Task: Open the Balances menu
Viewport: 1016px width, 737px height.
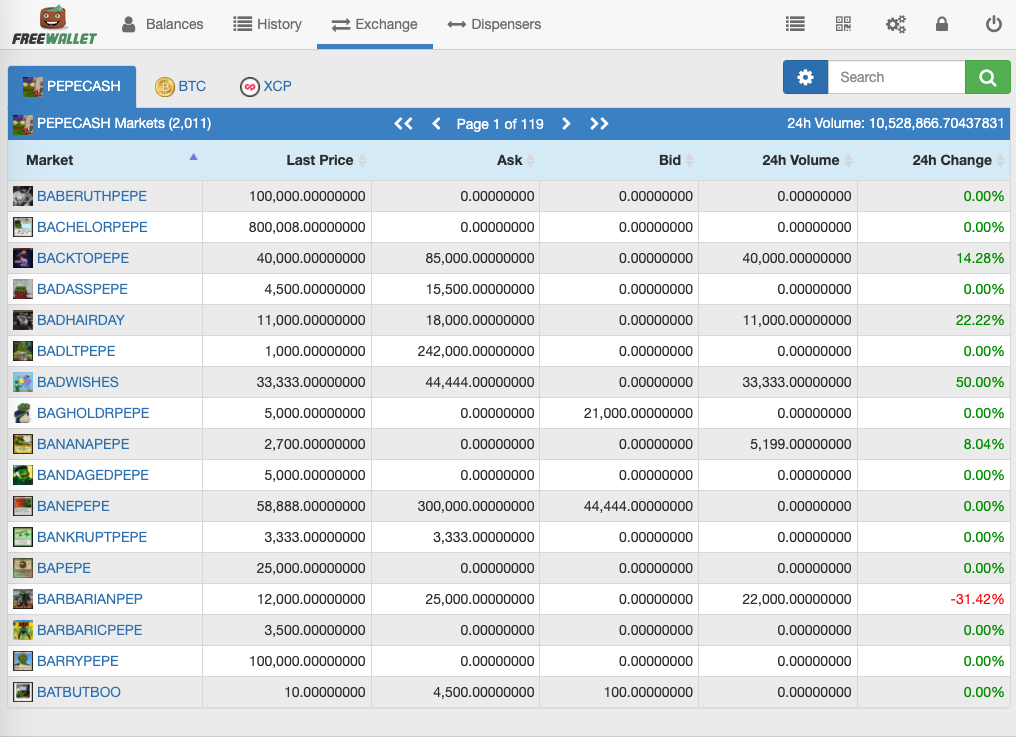Action: point(162,24)
